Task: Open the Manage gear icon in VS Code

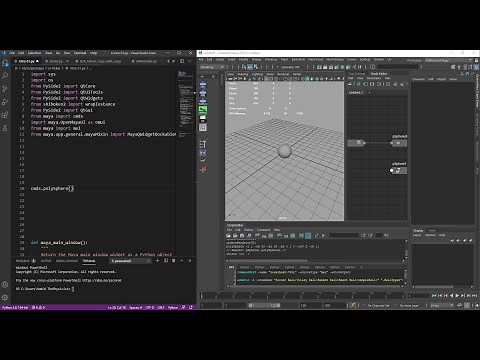Action: (5, 297)
